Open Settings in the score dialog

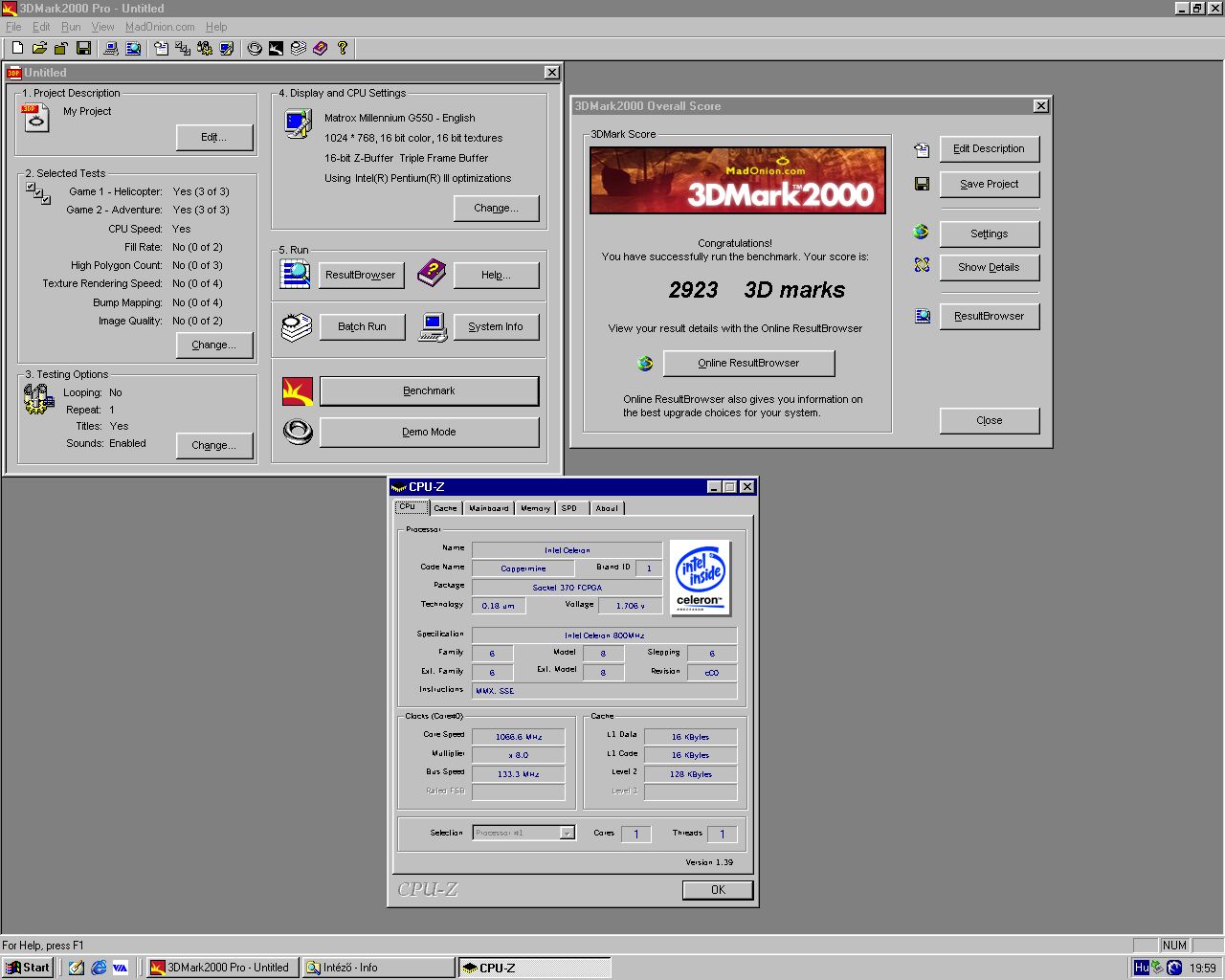pos(990,234)
